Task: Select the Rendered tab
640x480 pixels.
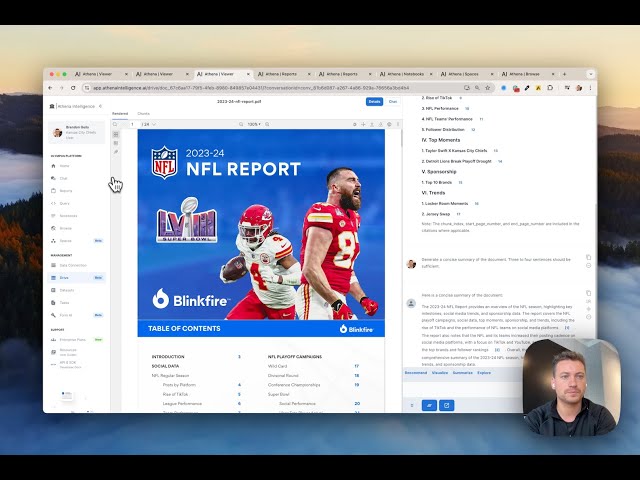Action: (120, 113)
